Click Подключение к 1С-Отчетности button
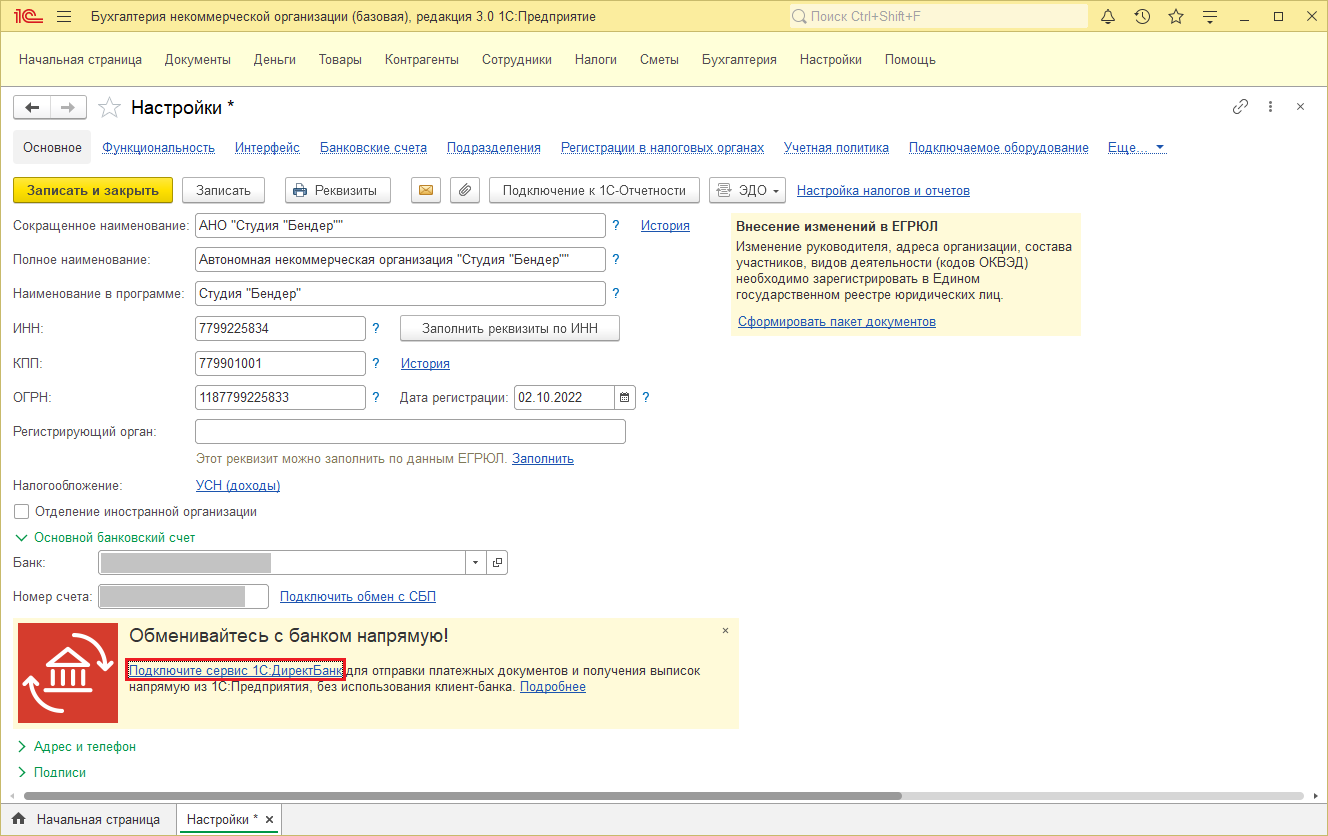 click(x=594, y=190)
